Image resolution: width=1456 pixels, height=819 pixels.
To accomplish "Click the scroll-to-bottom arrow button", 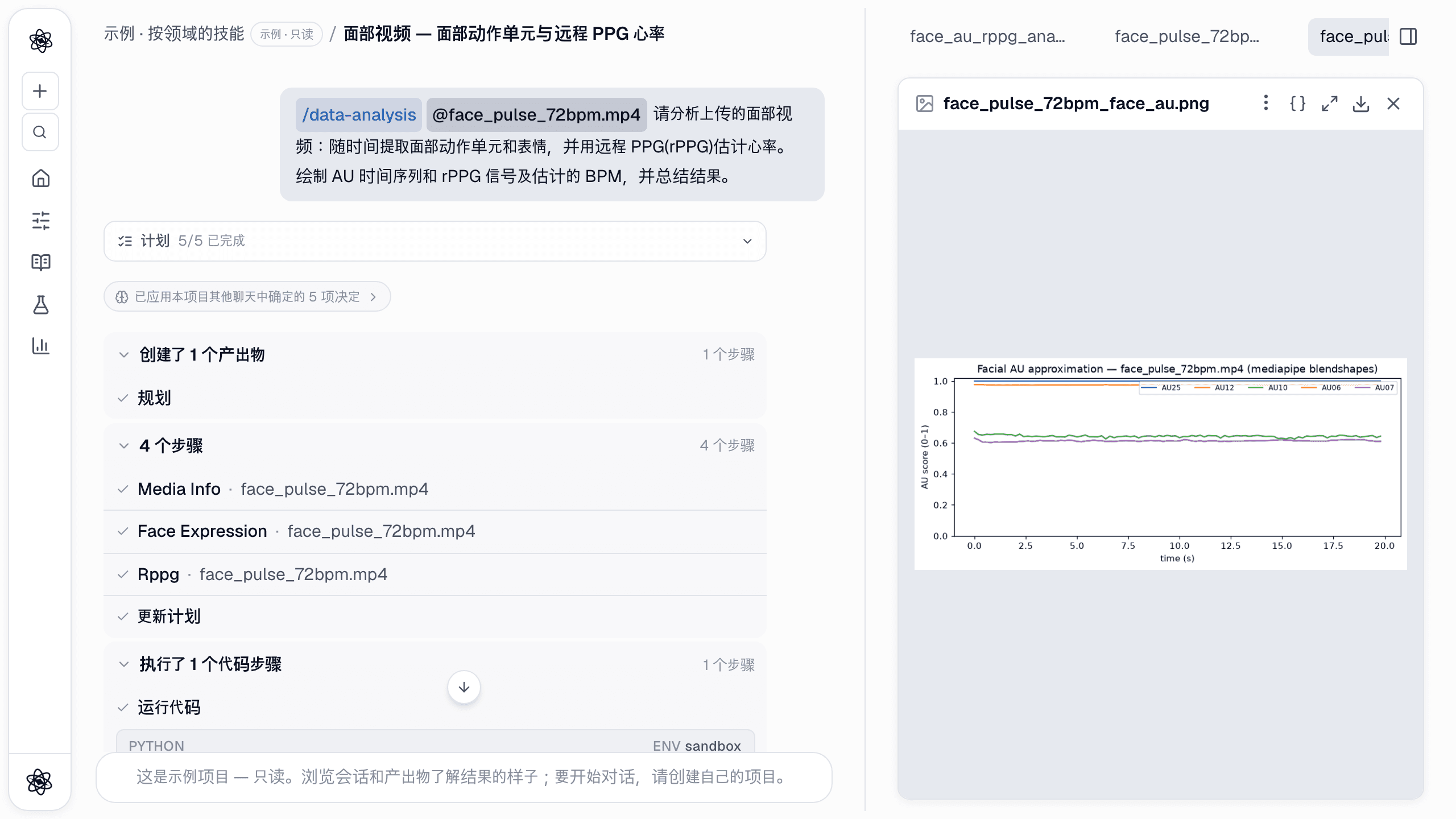I will [x=464, y=687].
